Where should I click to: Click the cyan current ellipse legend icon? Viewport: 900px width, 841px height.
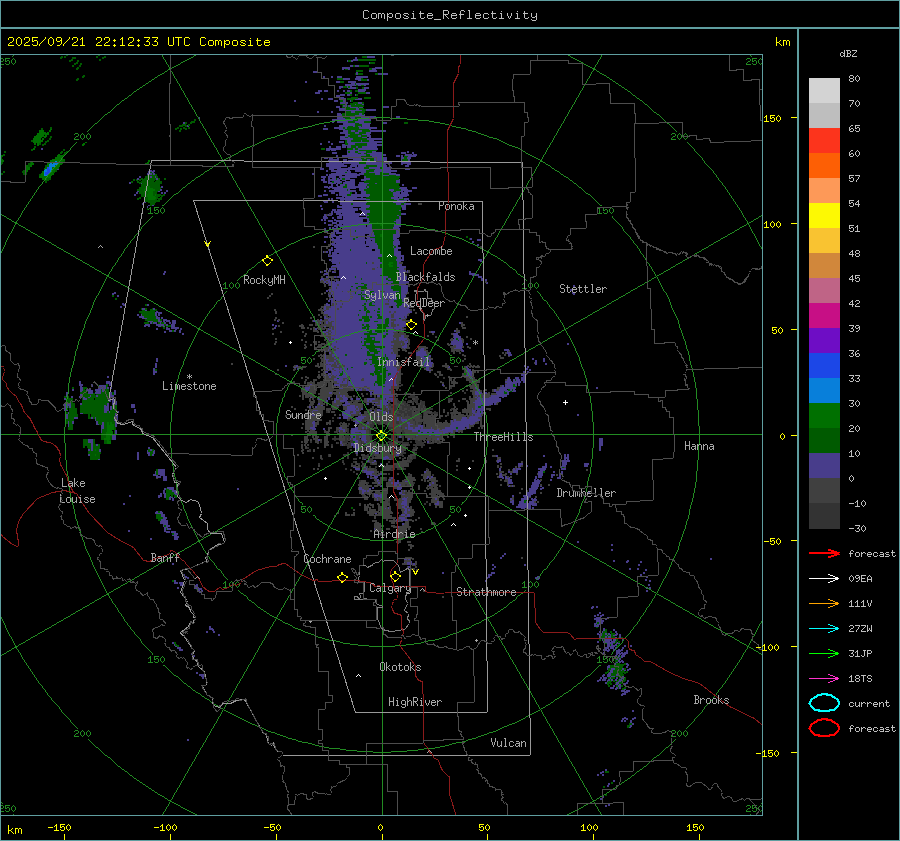[x=824, y=703]
